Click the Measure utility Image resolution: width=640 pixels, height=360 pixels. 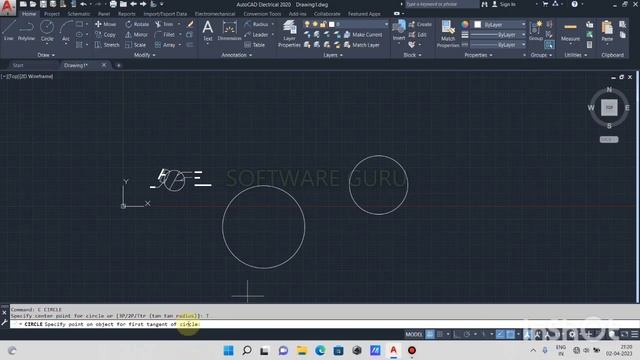click(x=570, y=31)
